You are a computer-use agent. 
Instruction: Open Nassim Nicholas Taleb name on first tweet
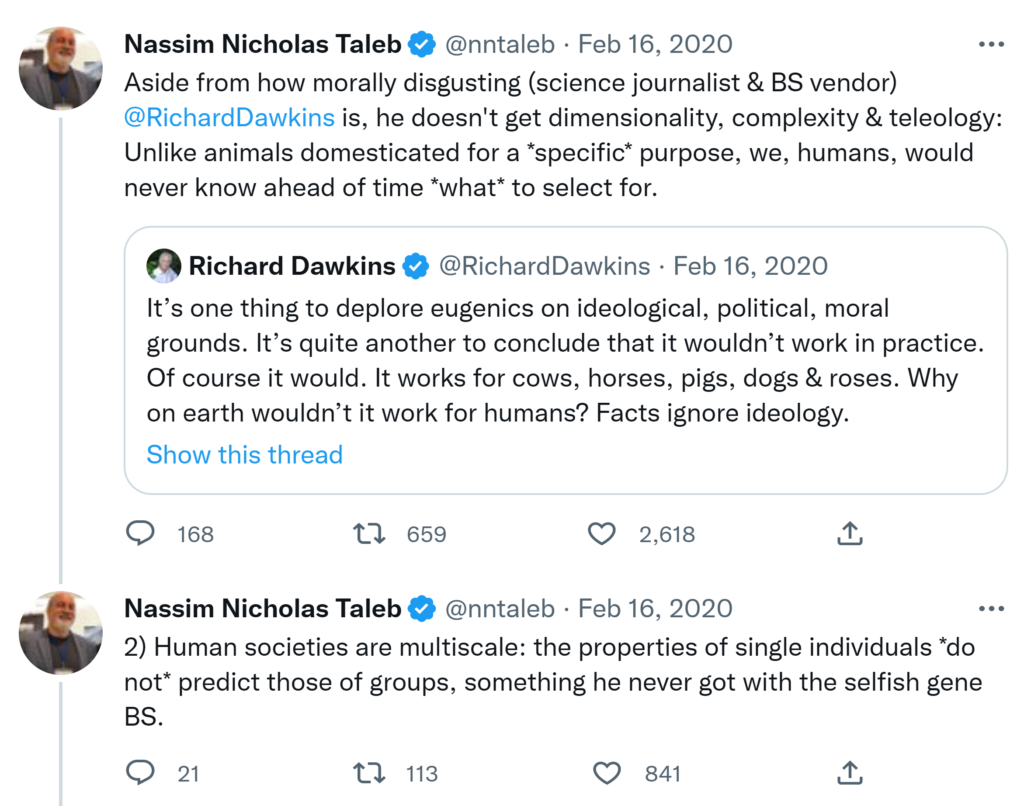tap(263, 45)
